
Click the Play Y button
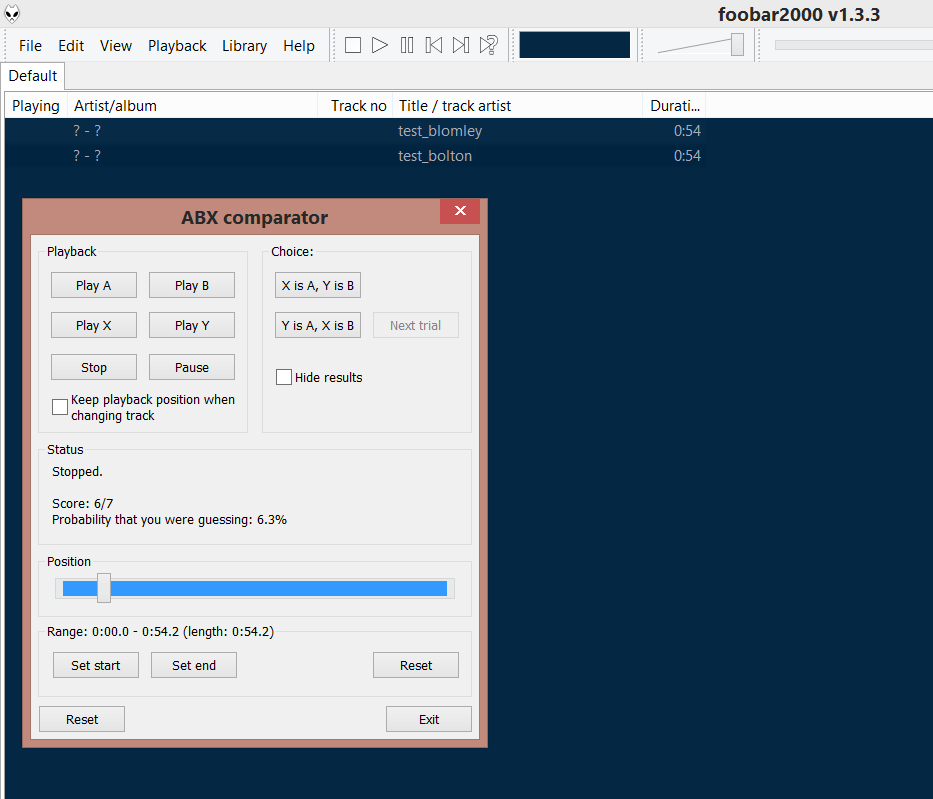[192, 325]
